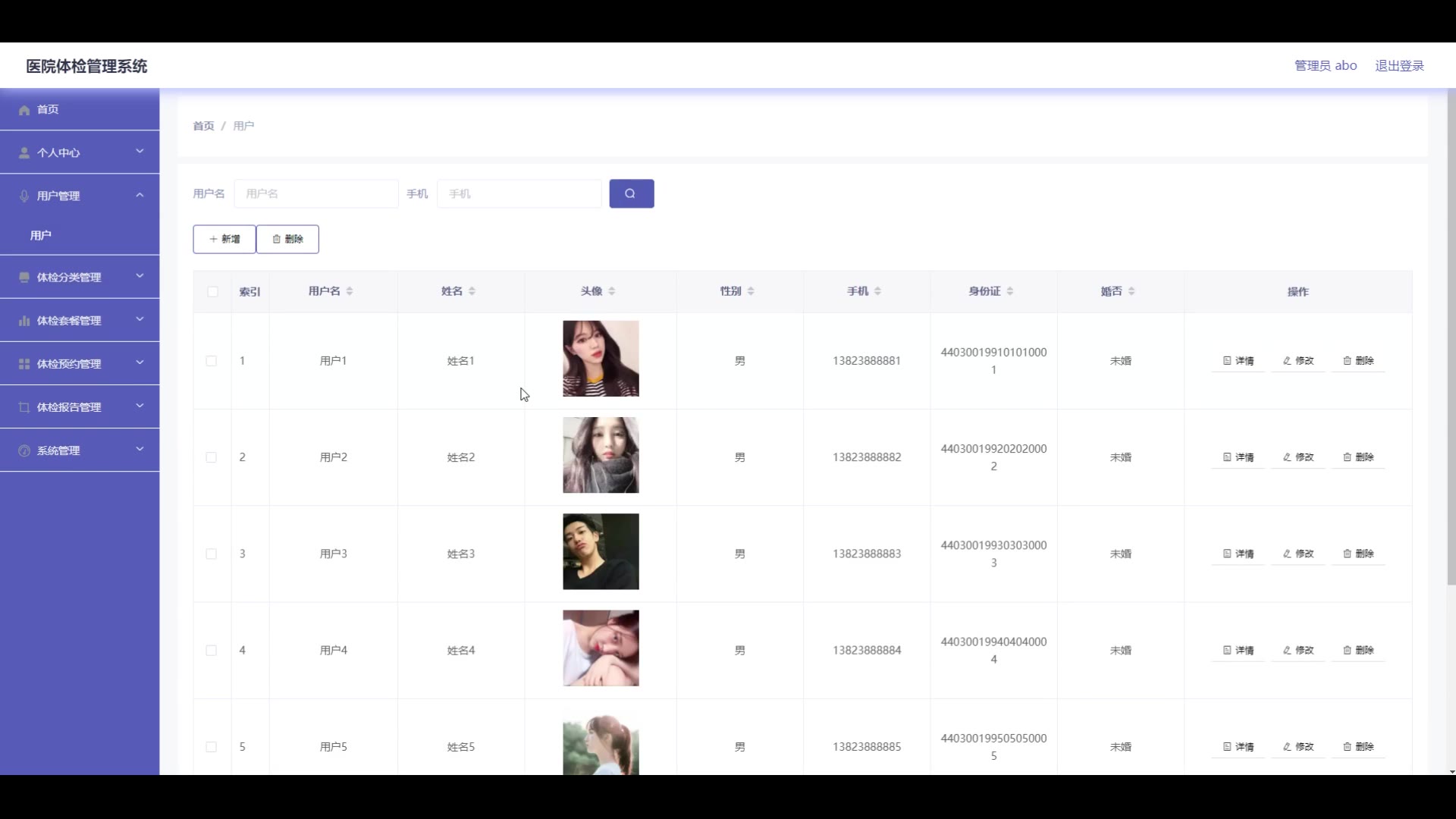Screen dimensions: 1456x819
Task: Click sort arrows on 身份证 column
Action: pyautogui.click(x=1010, y=291)
